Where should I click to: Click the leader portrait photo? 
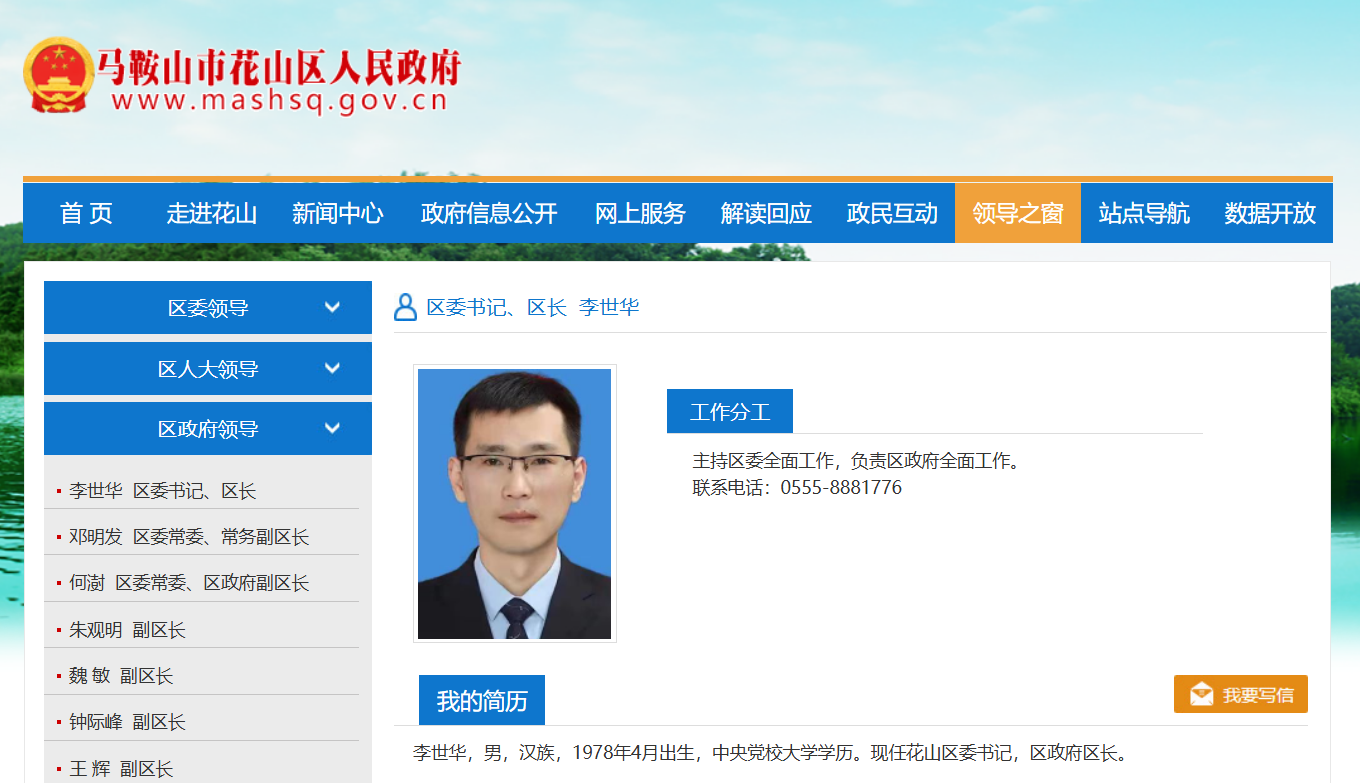514,503
